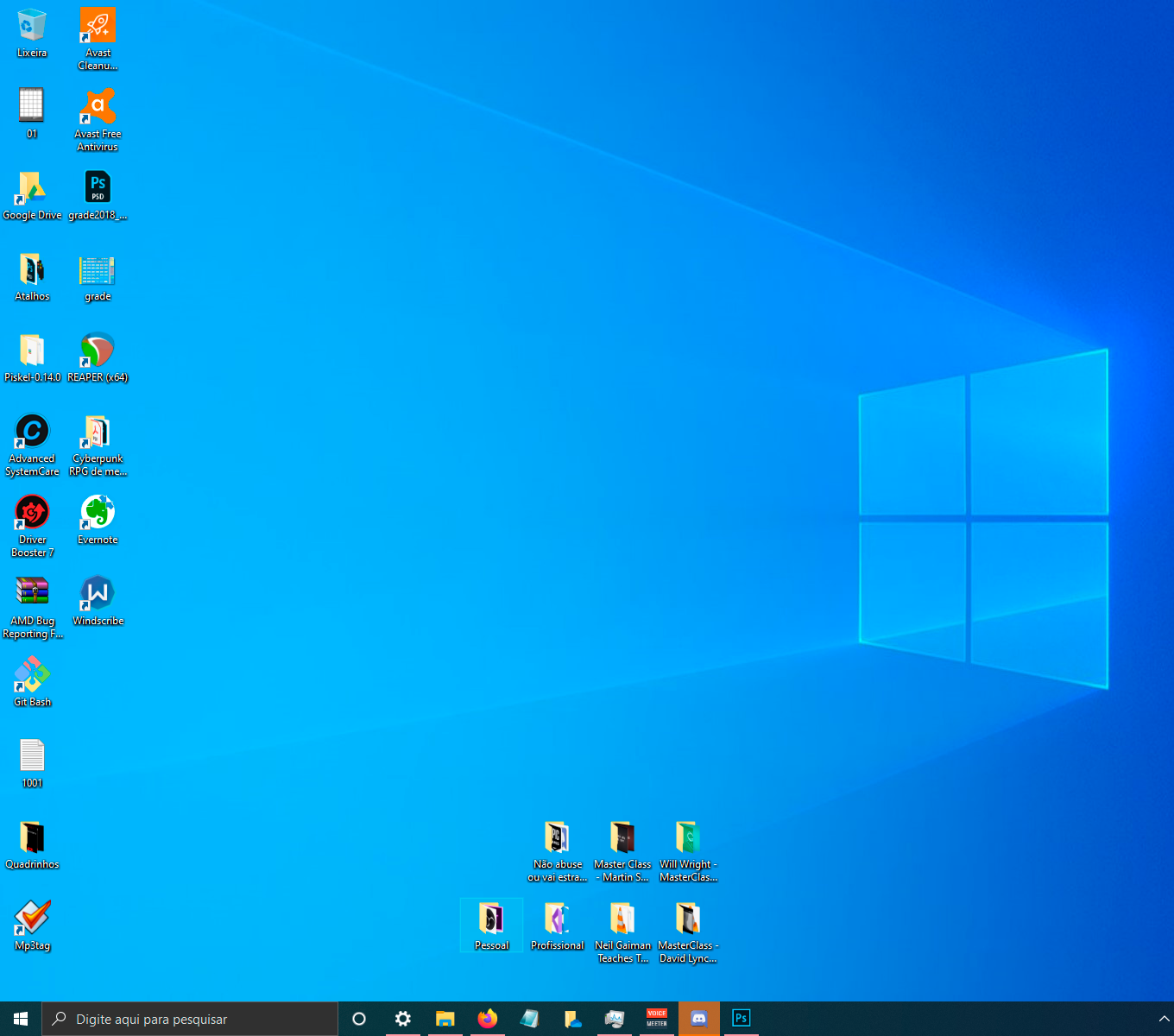Expand the hidden system tray icons

coord(1164,1019)
